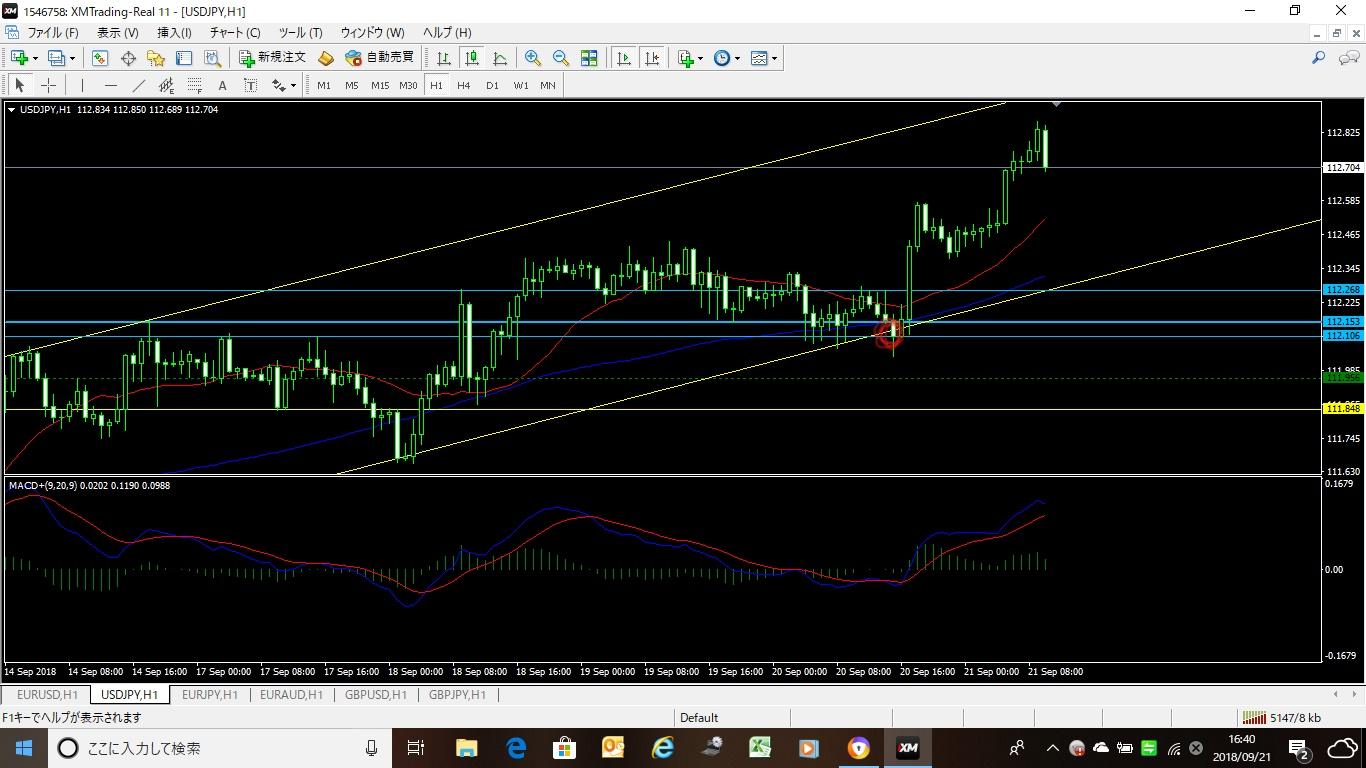The image size is (1366, 768).
Task: Select the Text 'A' tool
Action: (x=222, y=85)
